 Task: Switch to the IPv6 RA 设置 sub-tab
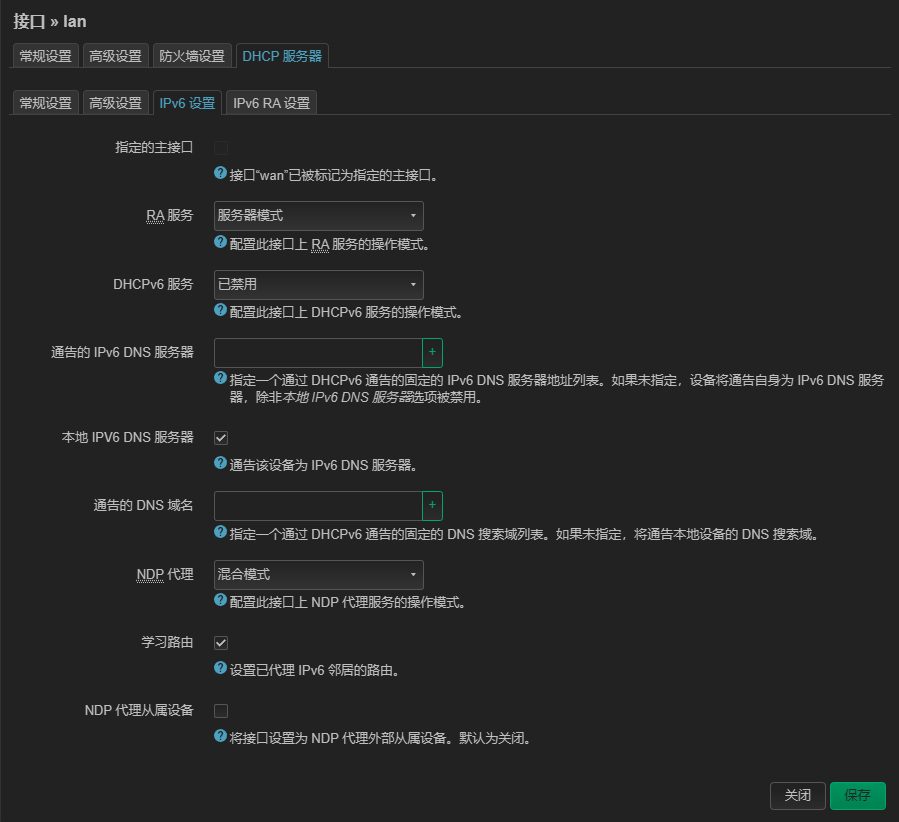[272, 103]
